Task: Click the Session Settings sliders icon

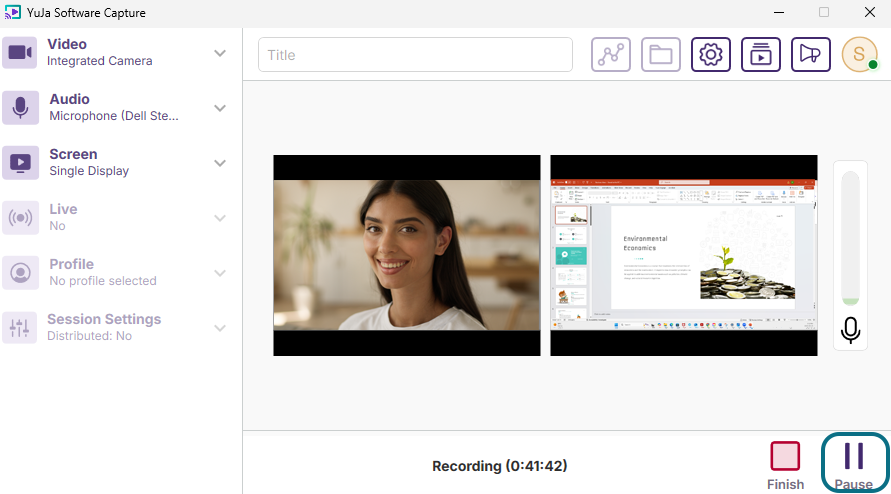Action: (x=20, y=328)
